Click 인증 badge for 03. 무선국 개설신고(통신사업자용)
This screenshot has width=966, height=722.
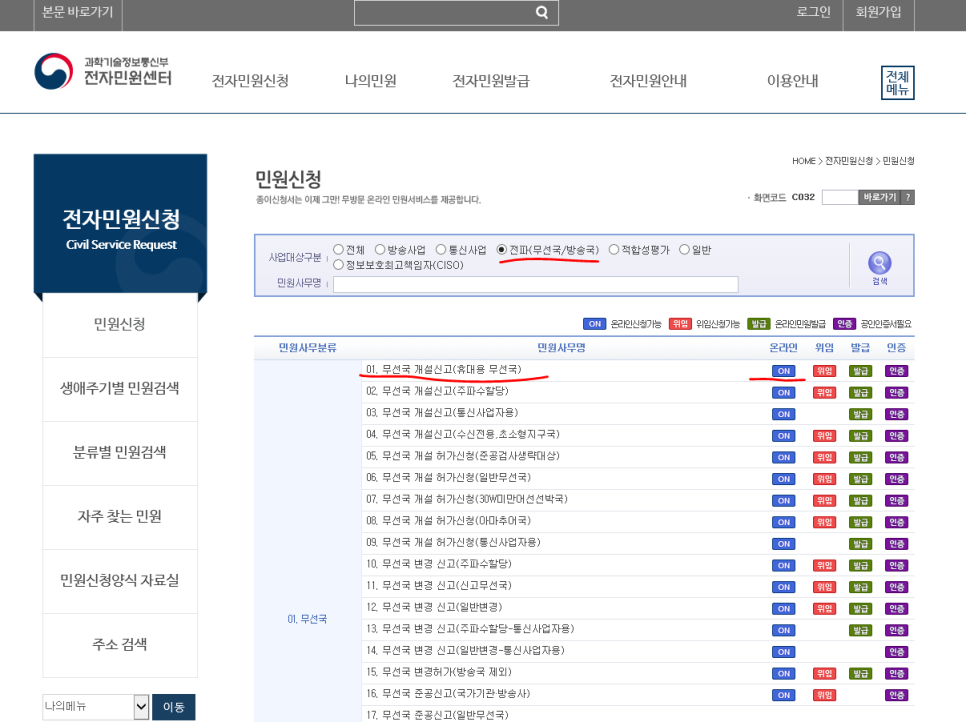coord(896,414)
